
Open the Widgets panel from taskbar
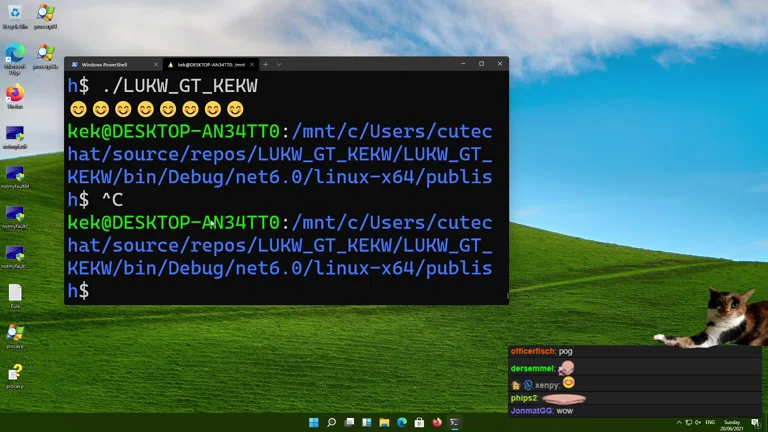point(367,422)
